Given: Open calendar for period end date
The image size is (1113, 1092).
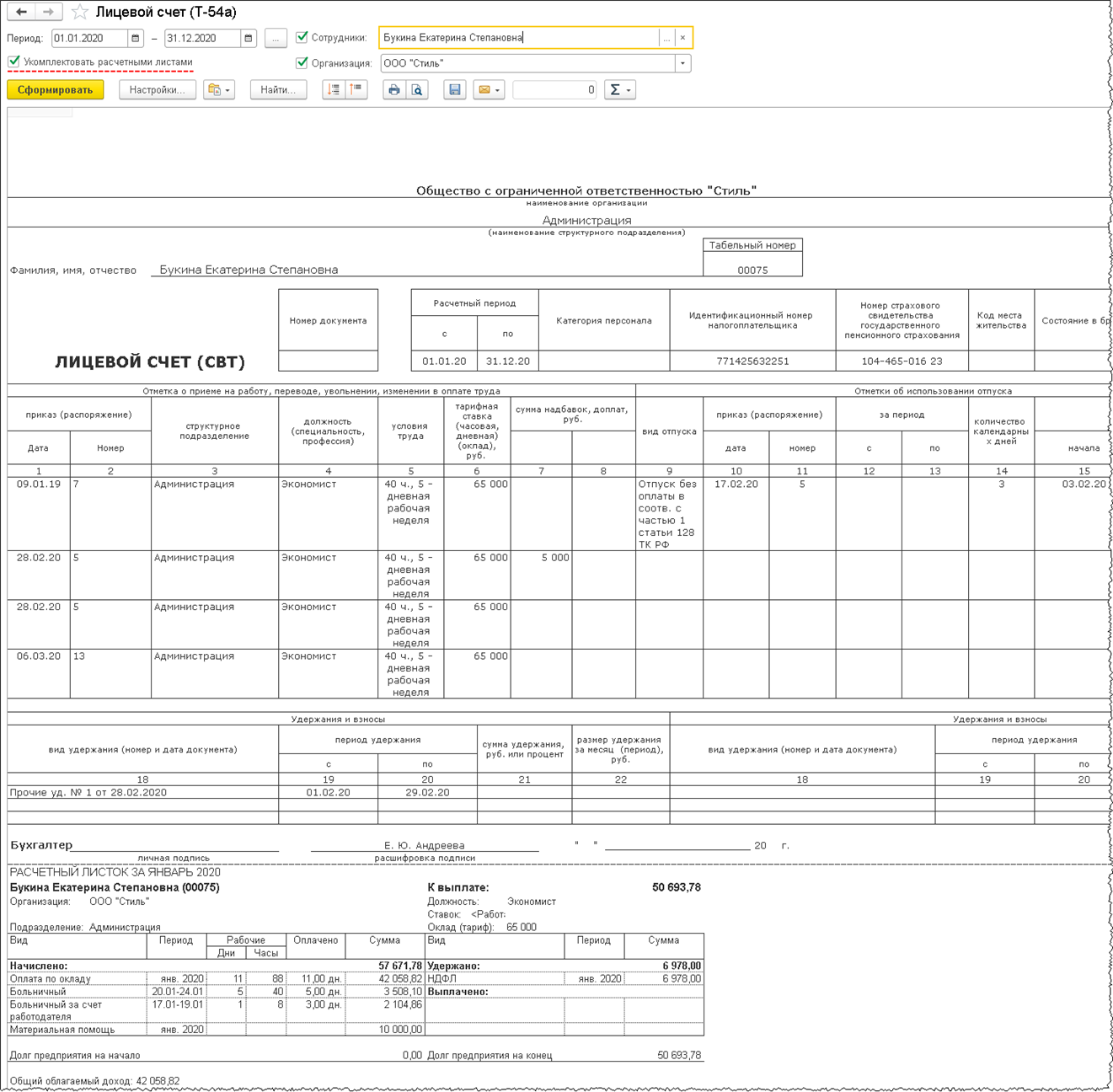Looking at the screenshot, I should pos(248,39).
